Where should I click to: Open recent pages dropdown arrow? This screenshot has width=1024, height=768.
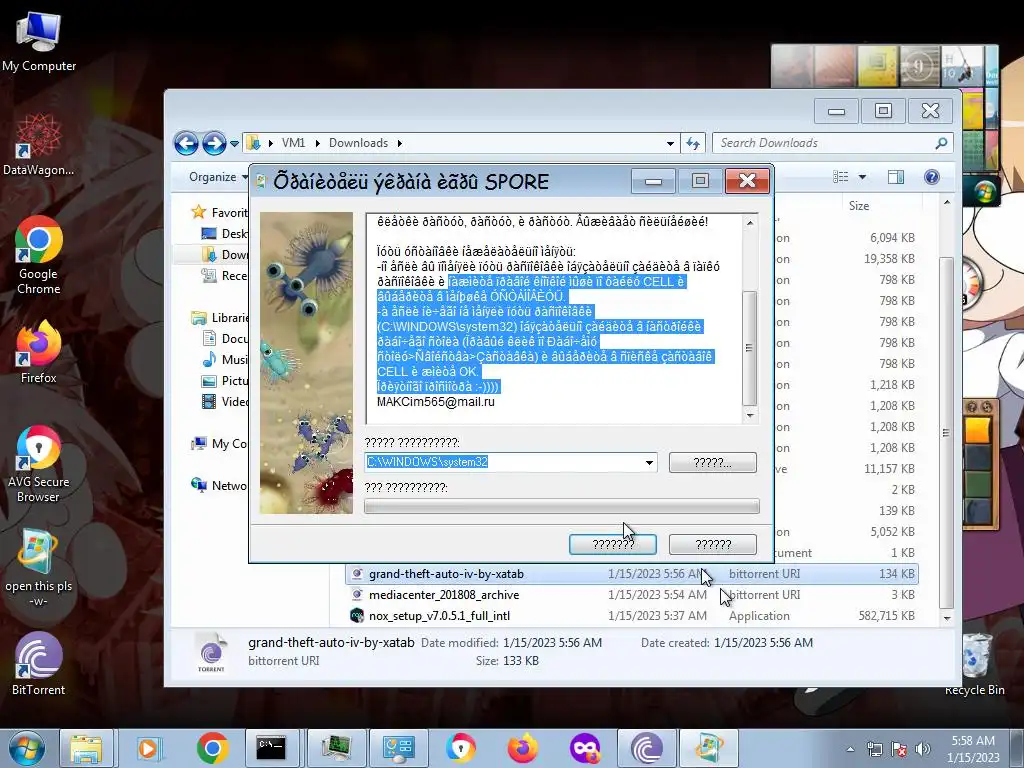click(234, 143)
